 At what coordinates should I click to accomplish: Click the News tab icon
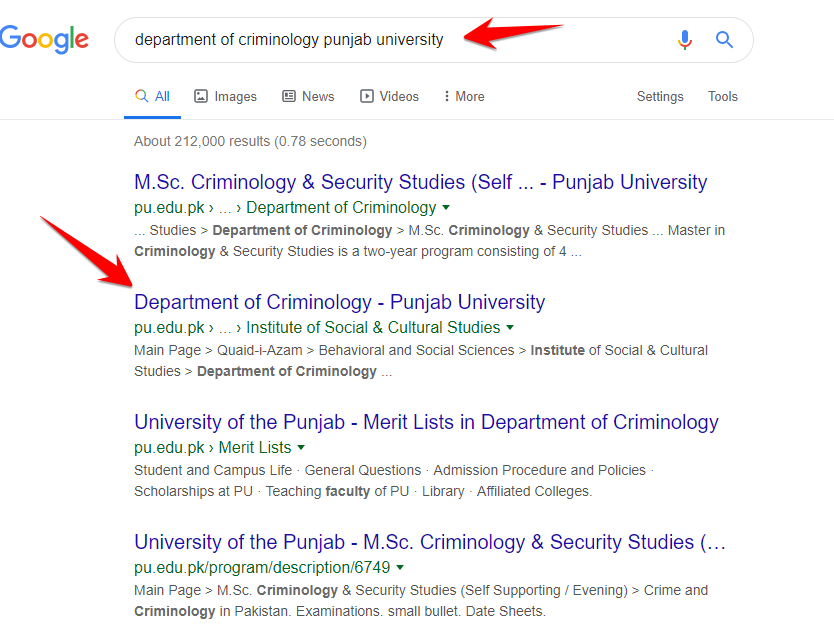289,96
